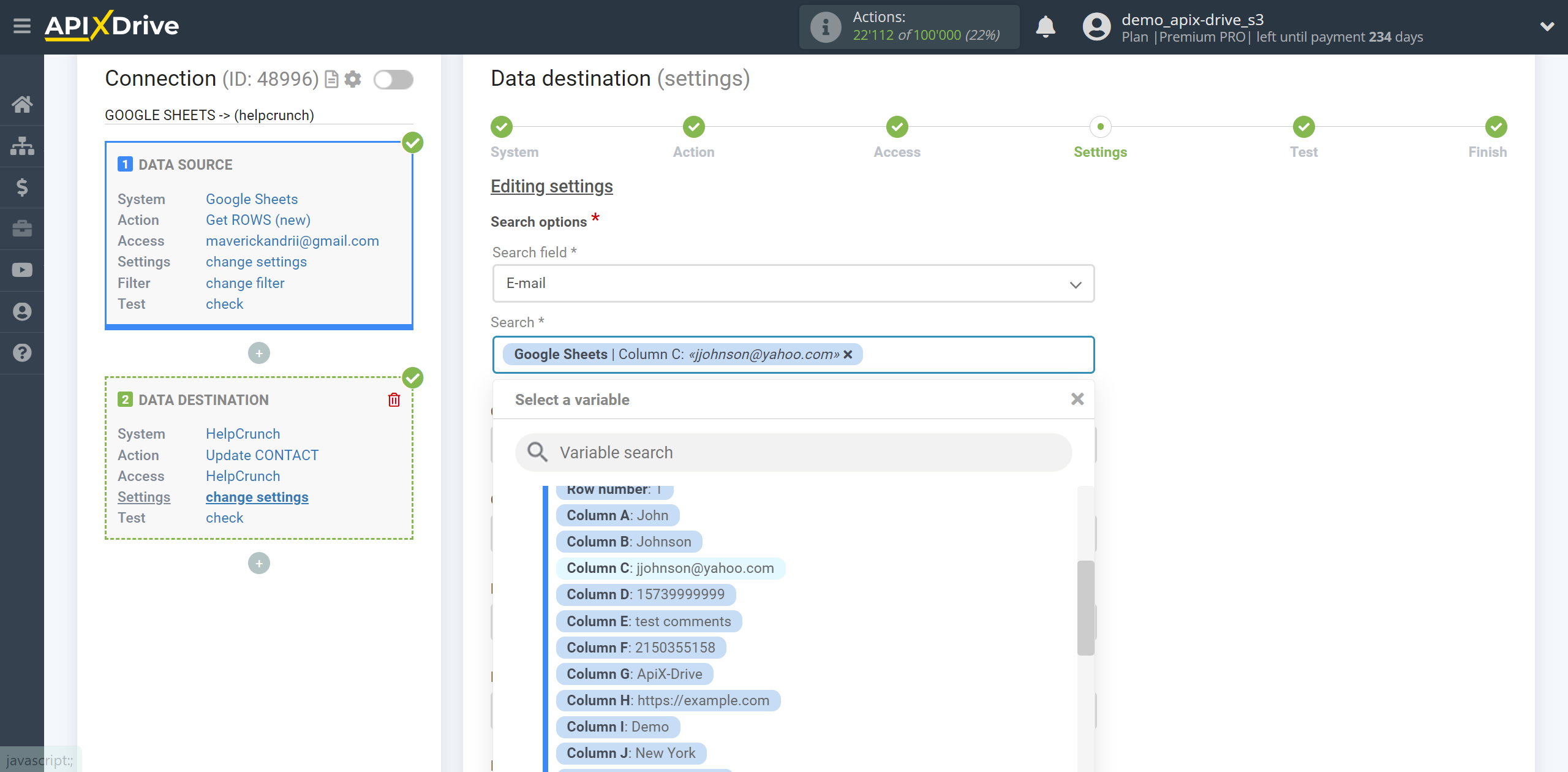Toggle the connection on/off switch
The height and width of the screenshot is (772, 1568).
(393, 80)
